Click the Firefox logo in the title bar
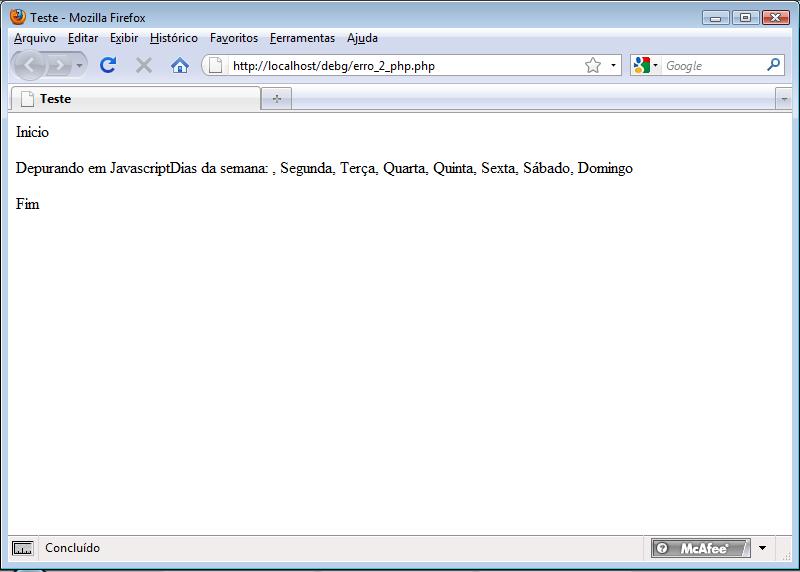This screenshot has height=572, width=800. pyautogui.click(x=18, y=17)
